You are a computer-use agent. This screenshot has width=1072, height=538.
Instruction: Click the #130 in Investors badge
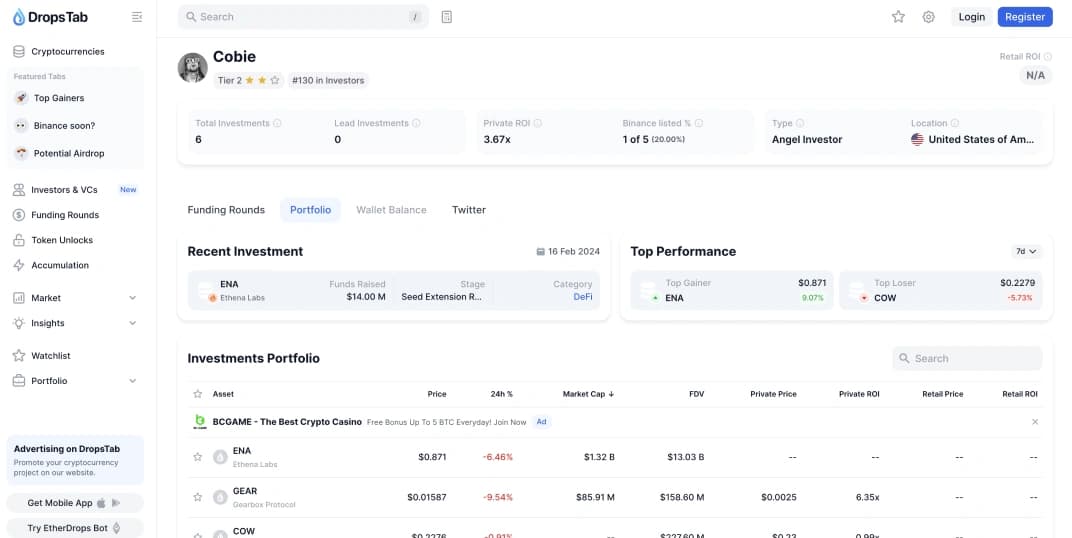point(328,81)
